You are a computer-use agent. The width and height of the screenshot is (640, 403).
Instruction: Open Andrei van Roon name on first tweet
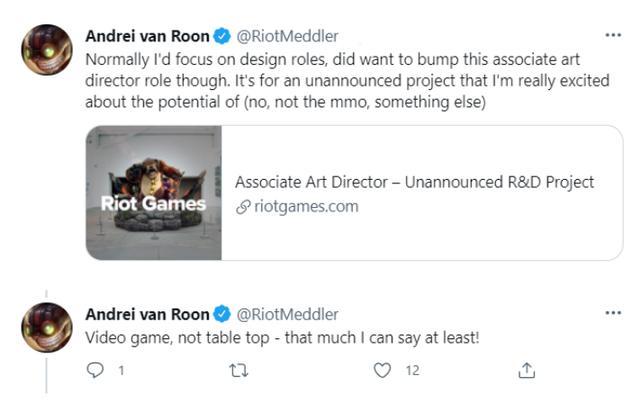pyautogui.click(x=147, y=37)
